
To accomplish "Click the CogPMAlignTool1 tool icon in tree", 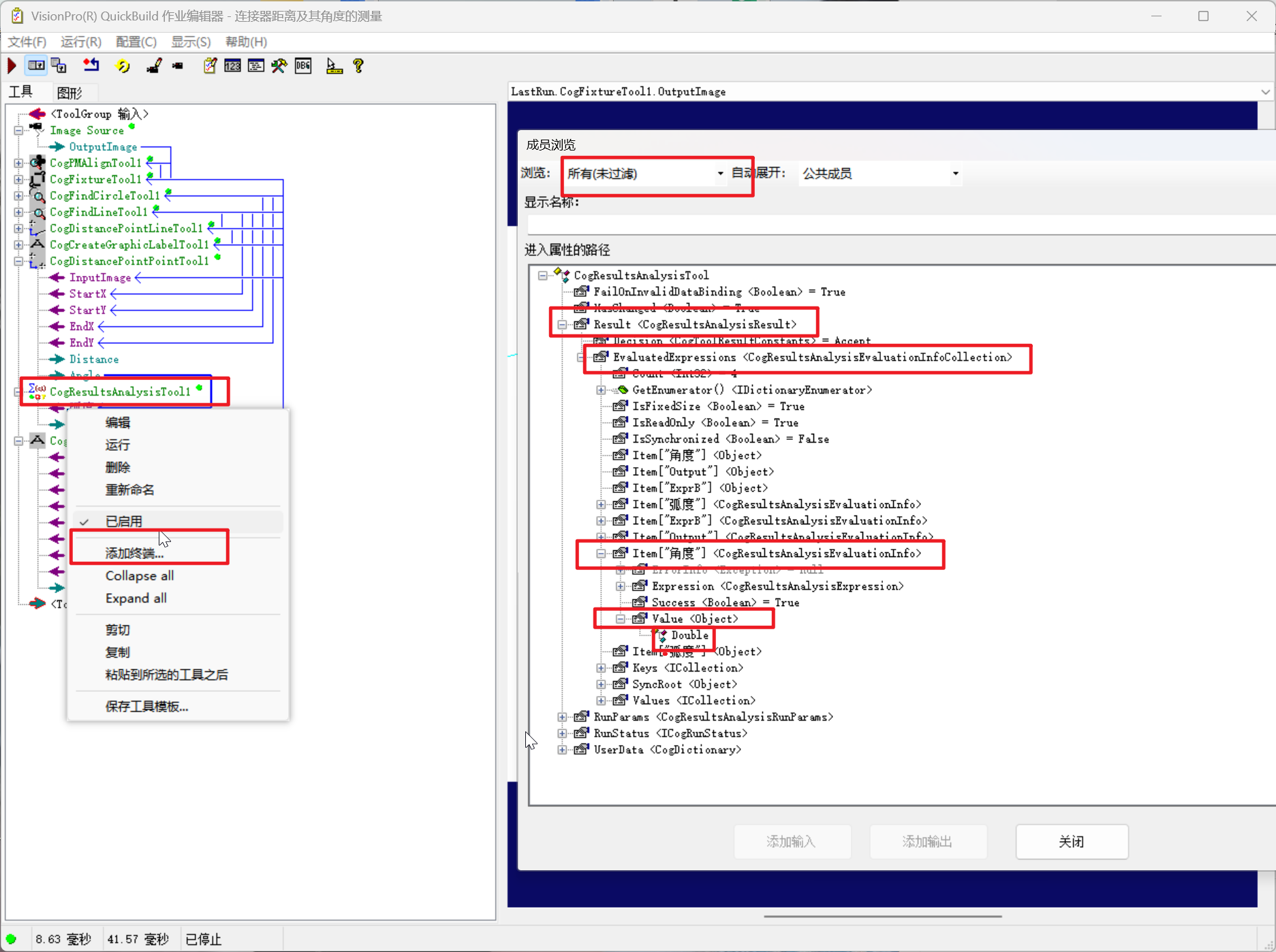I will coord(37,163).
